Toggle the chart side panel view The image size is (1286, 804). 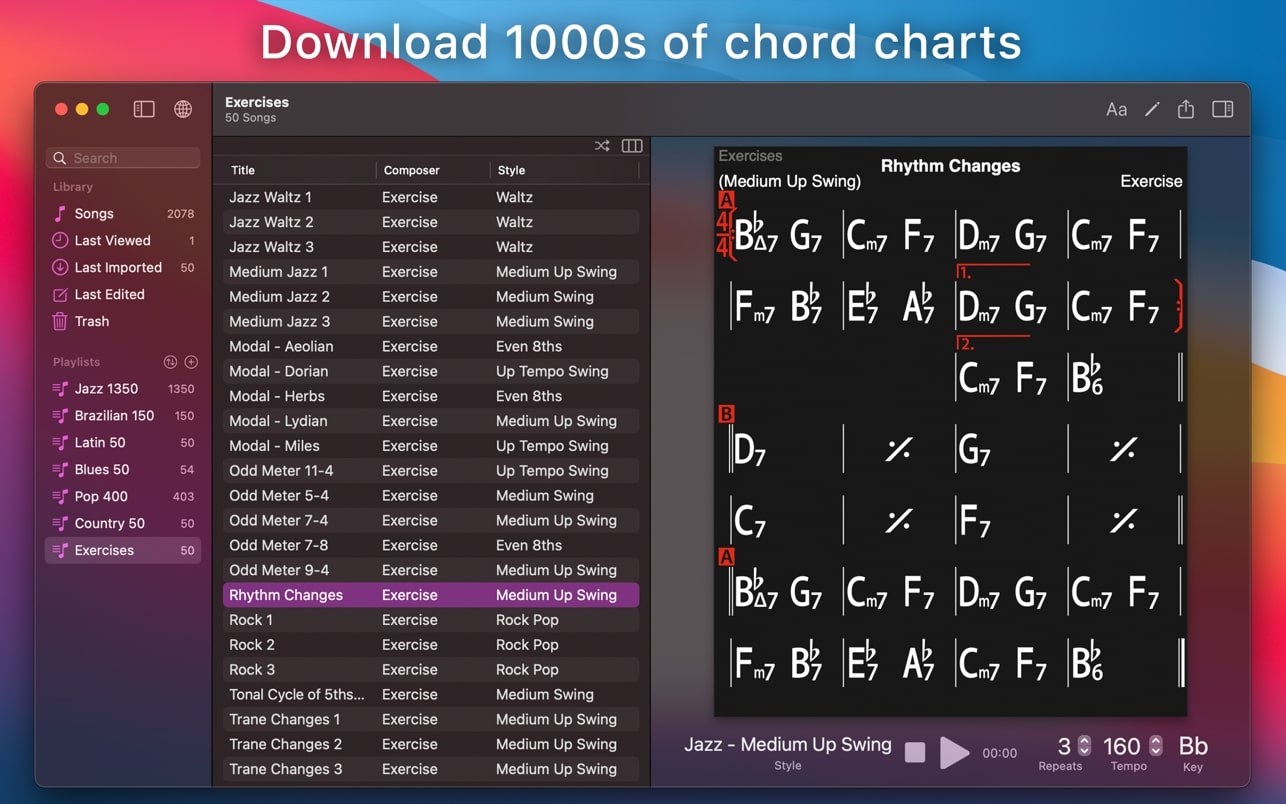tap(1222, 109)
